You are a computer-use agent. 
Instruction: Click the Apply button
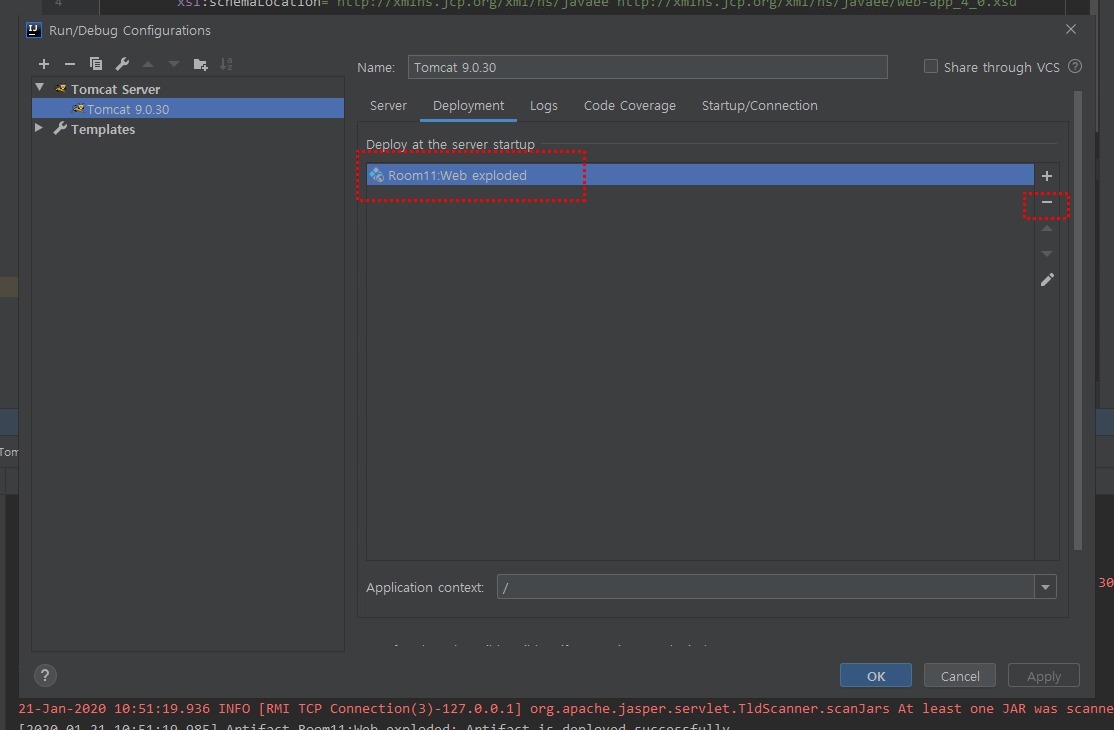coord(1044,676)
